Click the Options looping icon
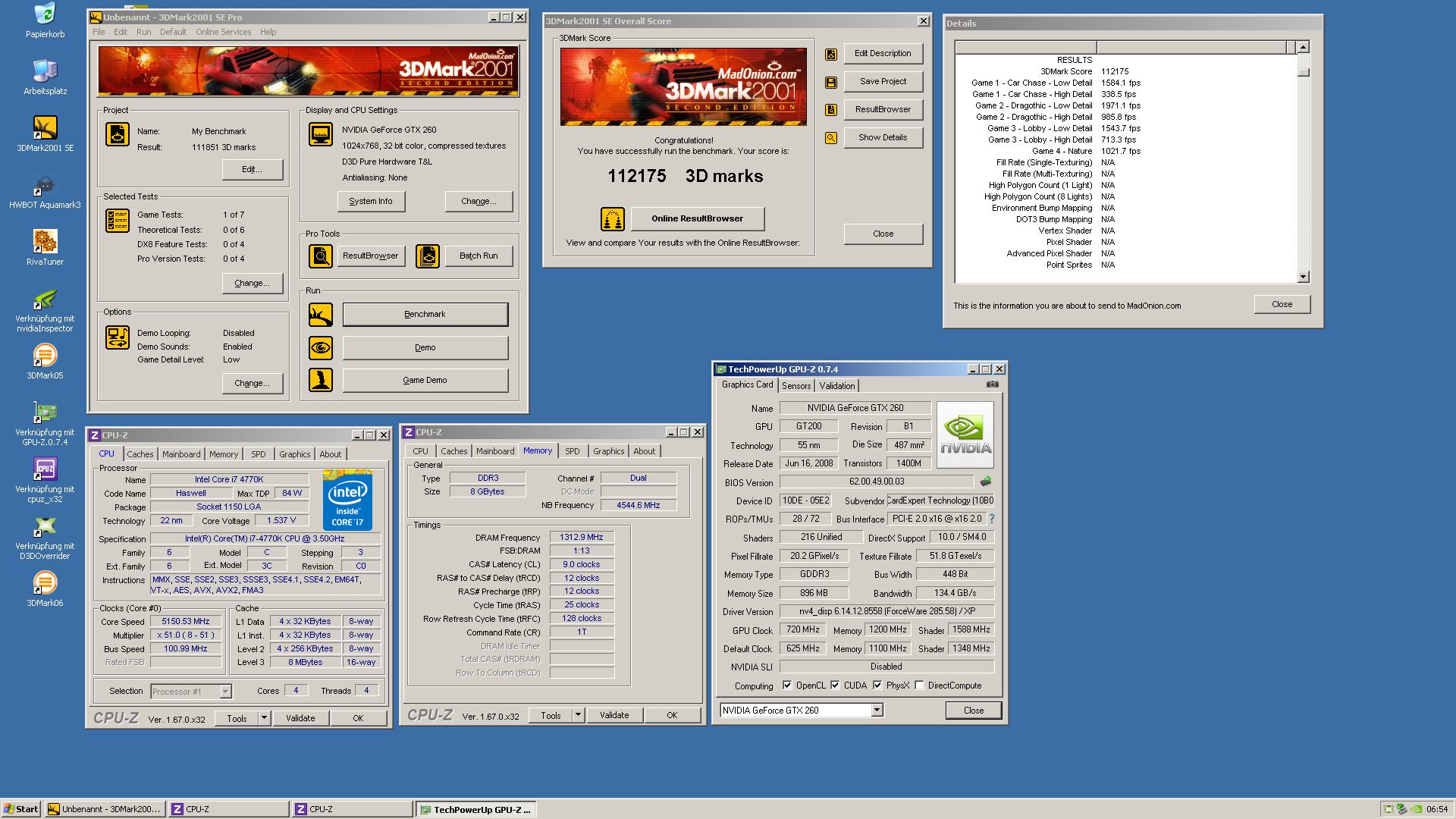Screen dimensions: 1456x819 pos(118,337)
